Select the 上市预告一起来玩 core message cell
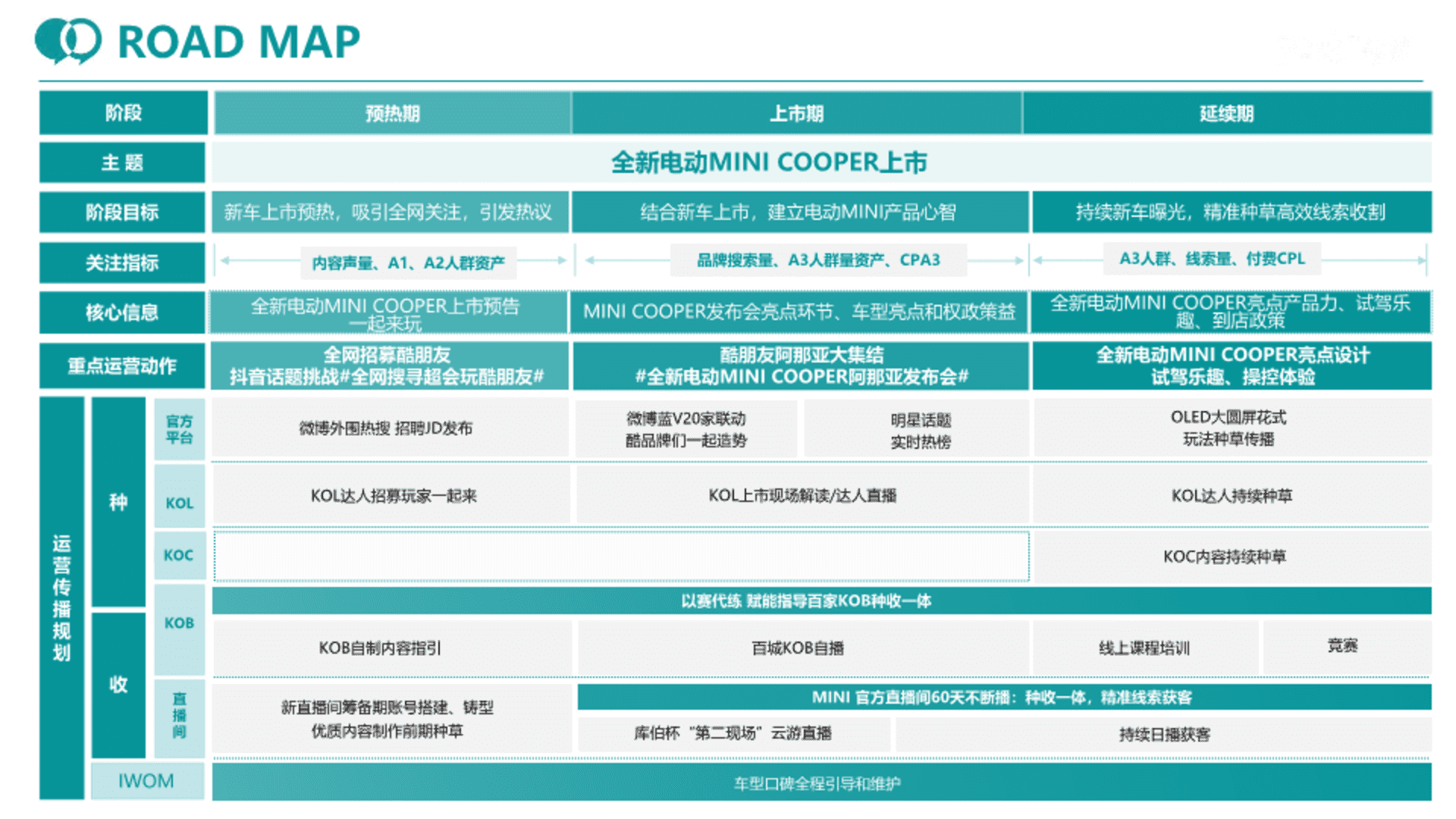The image size is (1456, 819). [x=389, y=312]
